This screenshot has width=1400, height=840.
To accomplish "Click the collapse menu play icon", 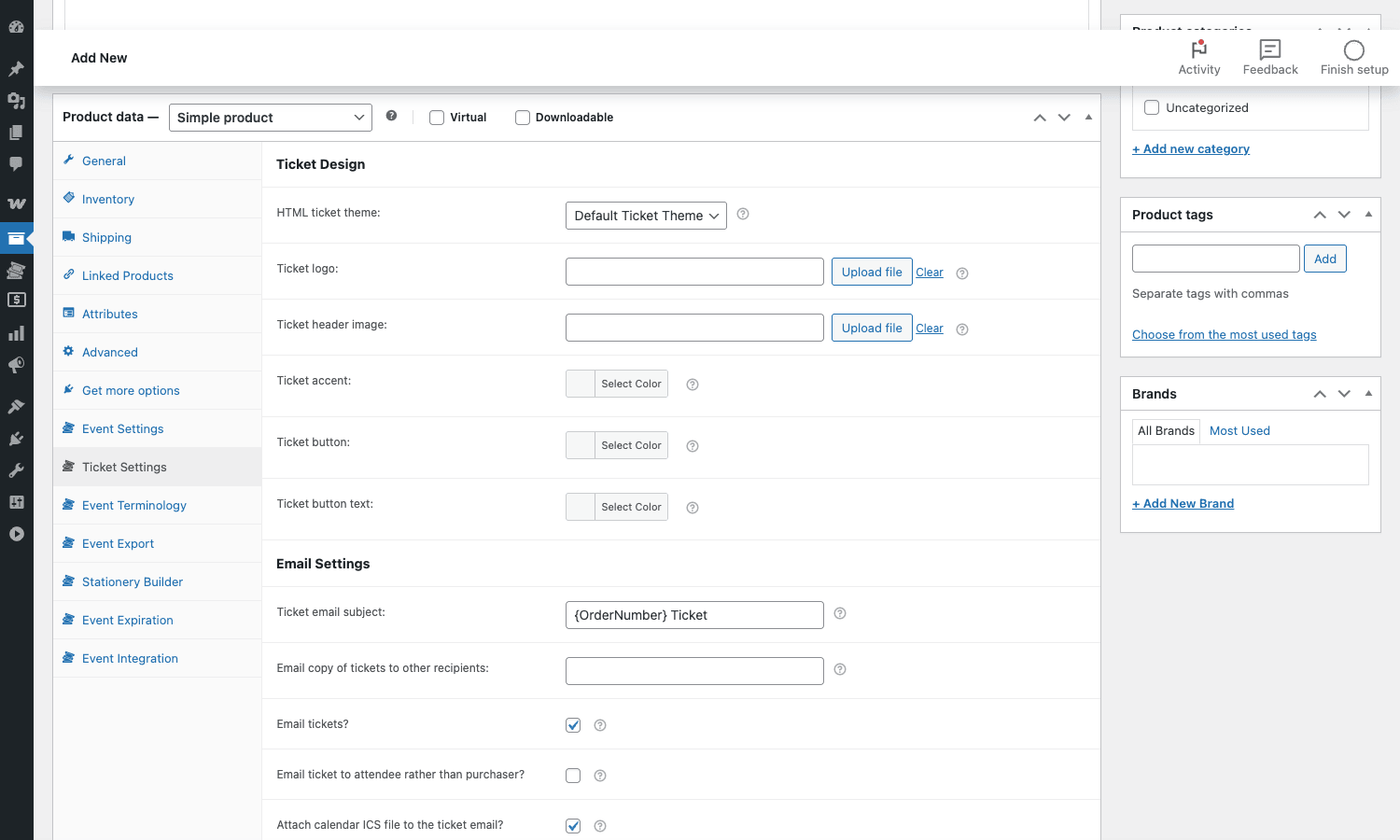I will pos(16,534).
